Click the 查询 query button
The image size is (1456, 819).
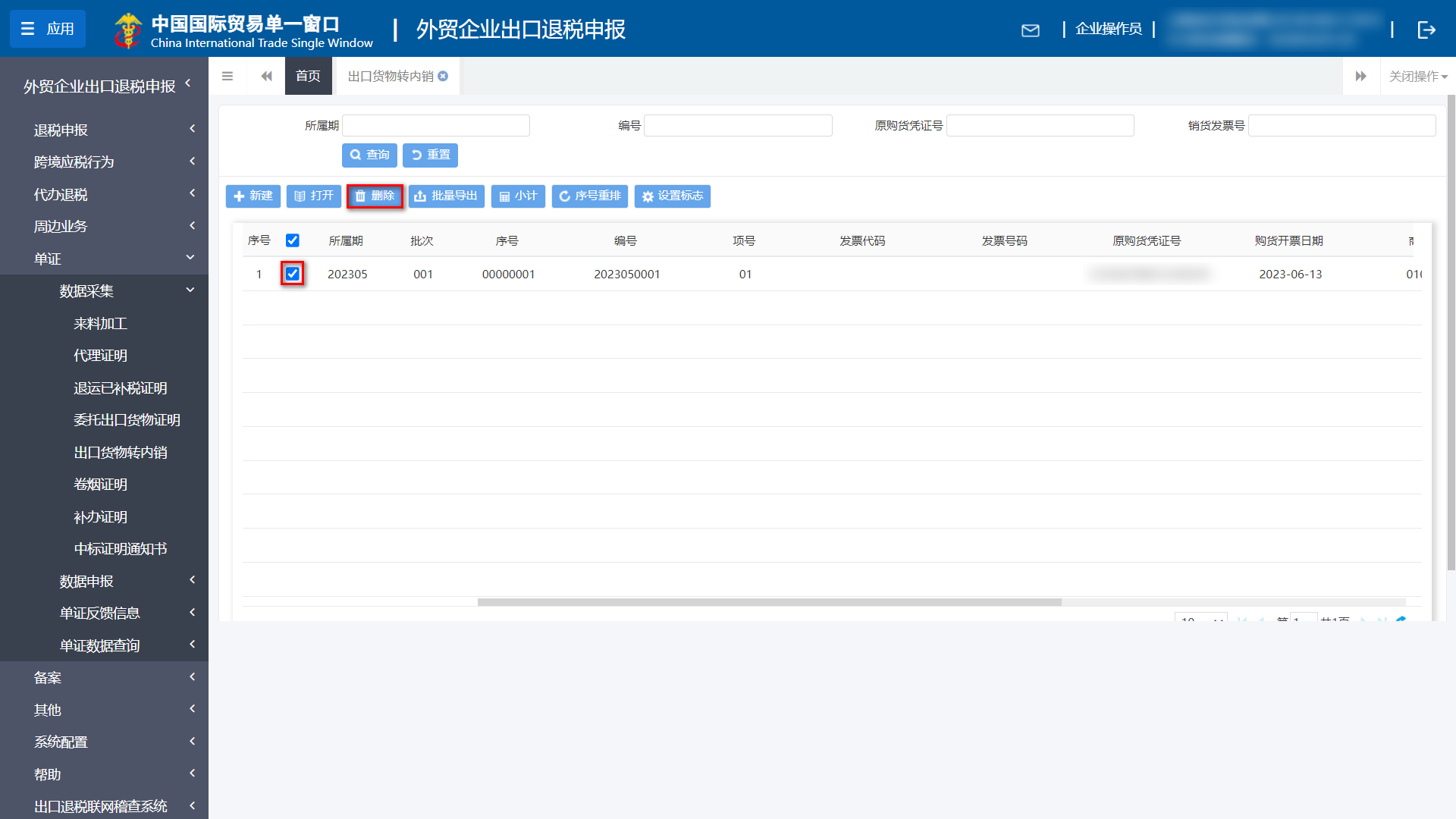tap(369, 155)
